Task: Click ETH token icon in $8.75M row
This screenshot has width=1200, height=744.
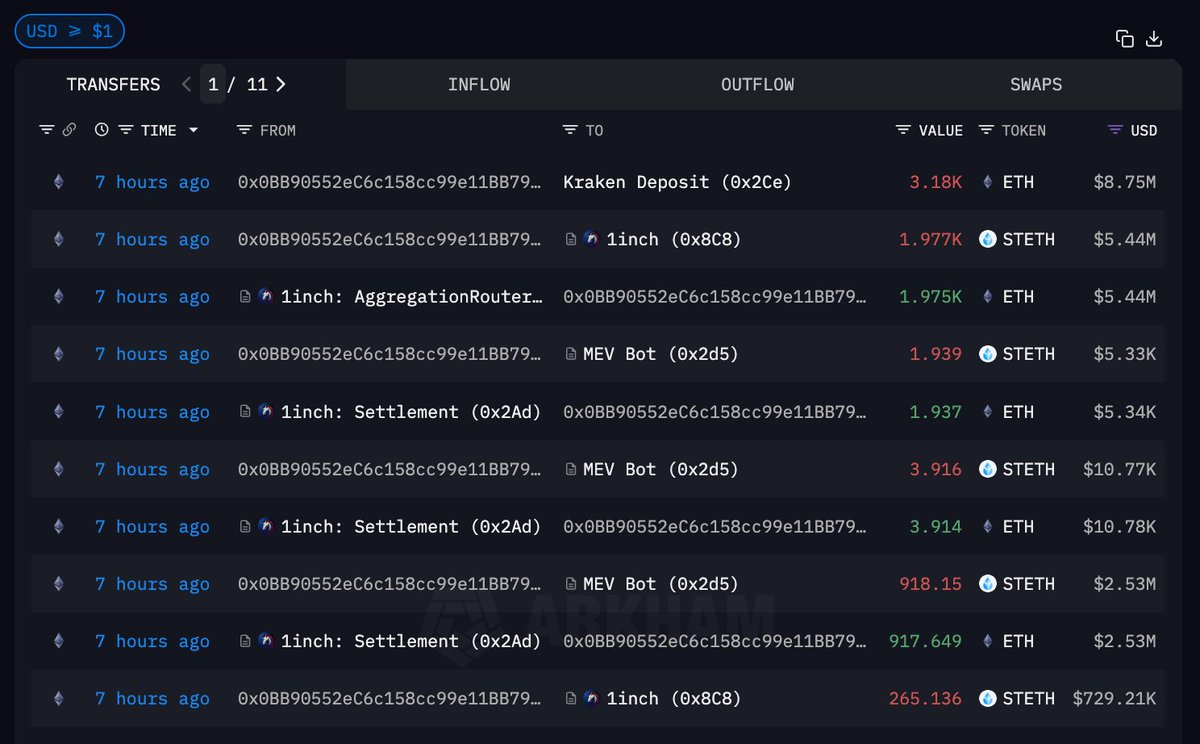Action: 988,182
